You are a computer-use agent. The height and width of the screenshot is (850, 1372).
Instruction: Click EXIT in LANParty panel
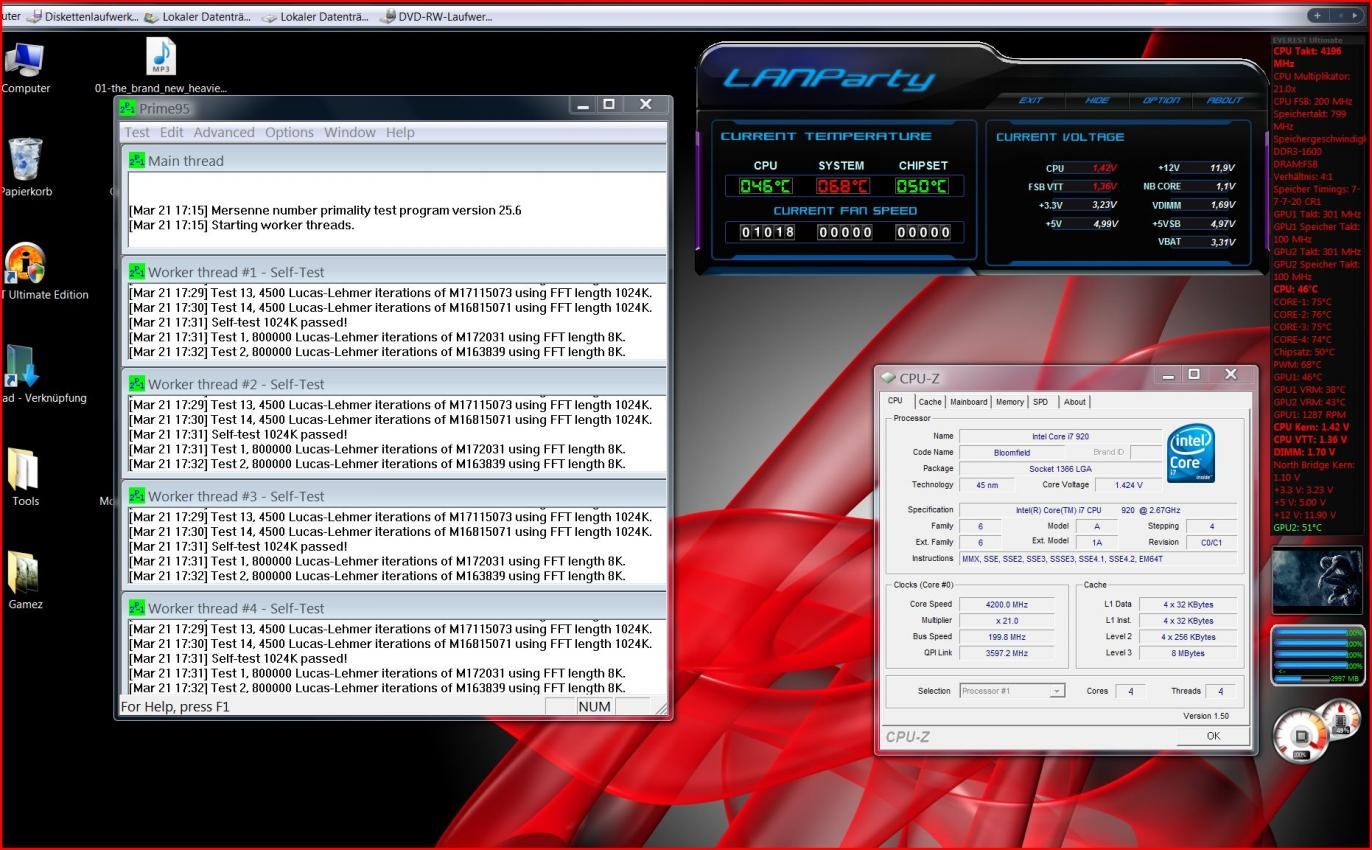pyautogui.click(x=1030, y=100)
